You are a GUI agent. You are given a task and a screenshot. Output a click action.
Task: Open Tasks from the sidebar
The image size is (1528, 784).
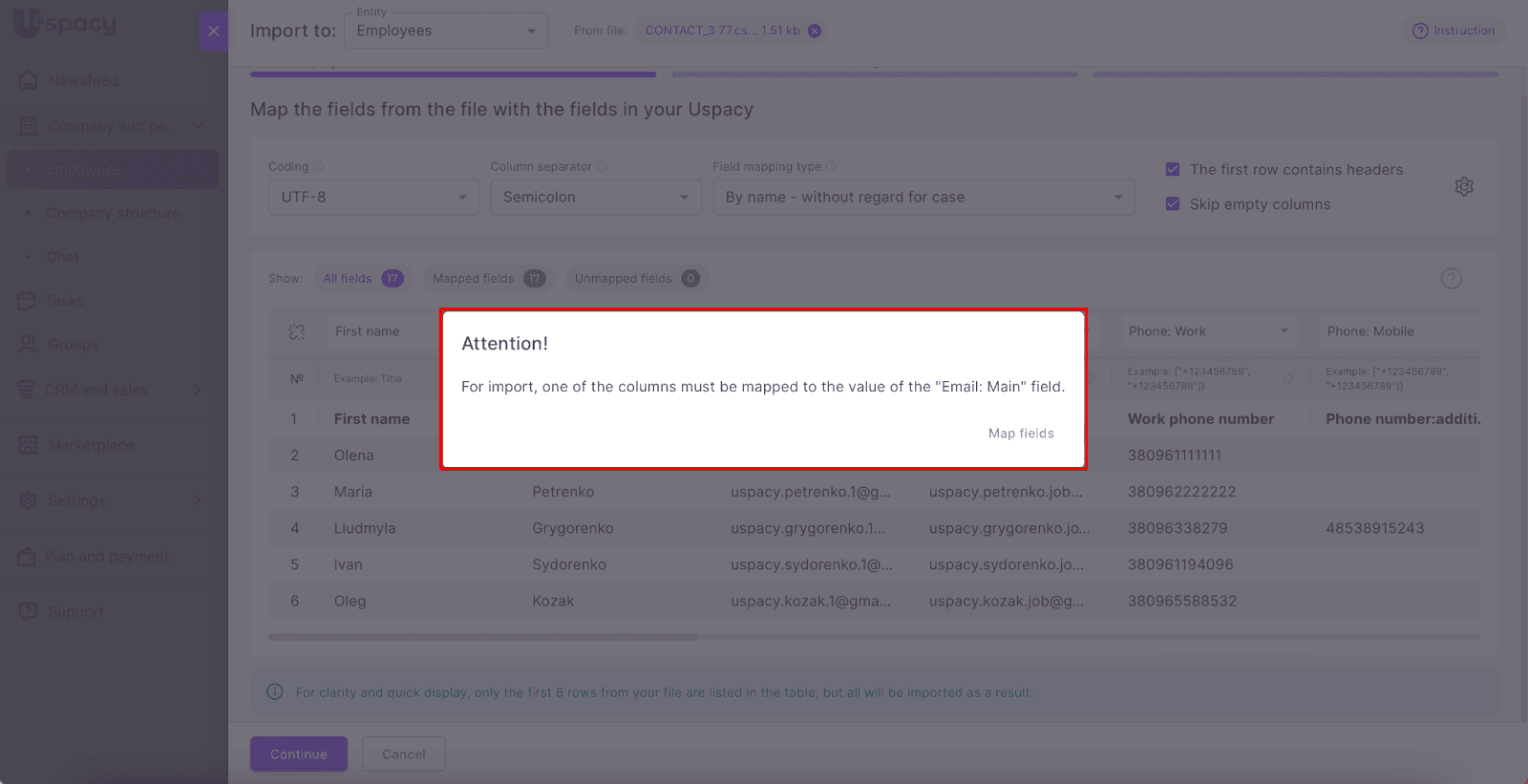point(64,301)
